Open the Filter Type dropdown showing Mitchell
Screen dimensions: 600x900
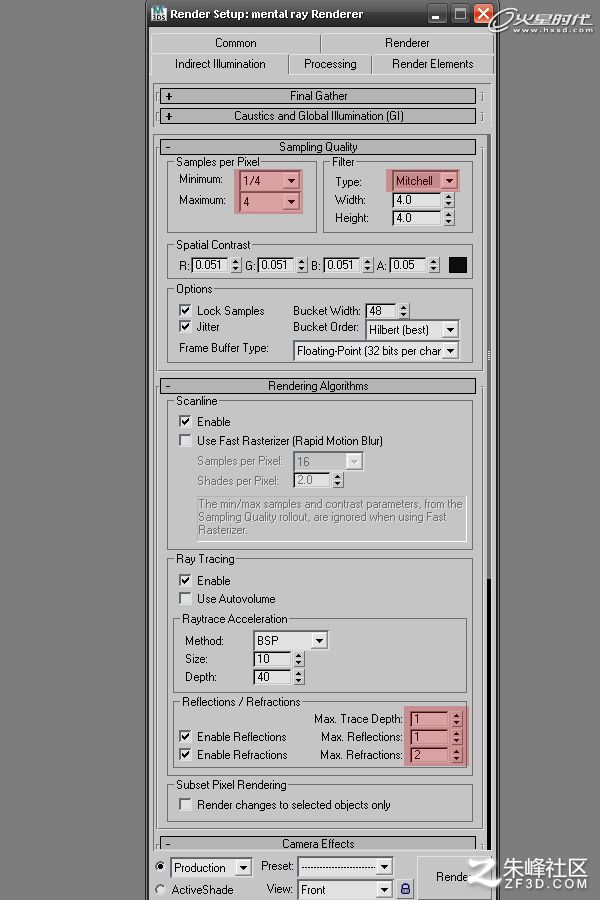pos(450,181)
